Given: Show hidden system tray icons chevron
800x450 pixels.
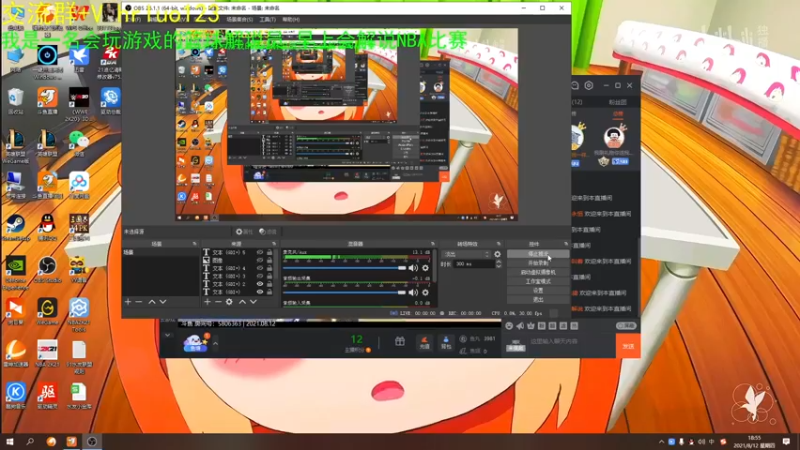Looking at the screenshot, I should click(661, 442).
